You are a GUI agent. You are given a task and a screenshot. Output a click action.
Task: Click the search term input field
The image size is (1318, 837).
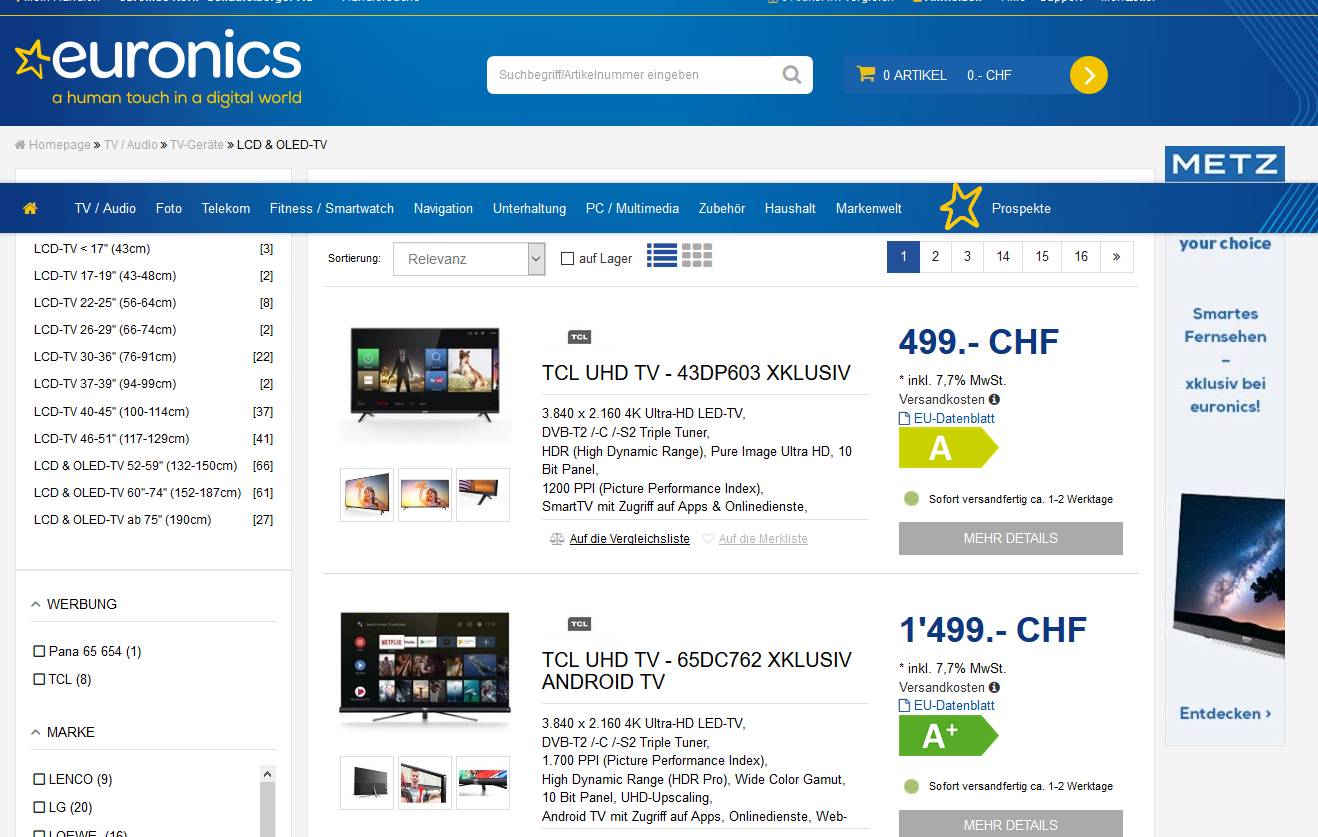635,75
